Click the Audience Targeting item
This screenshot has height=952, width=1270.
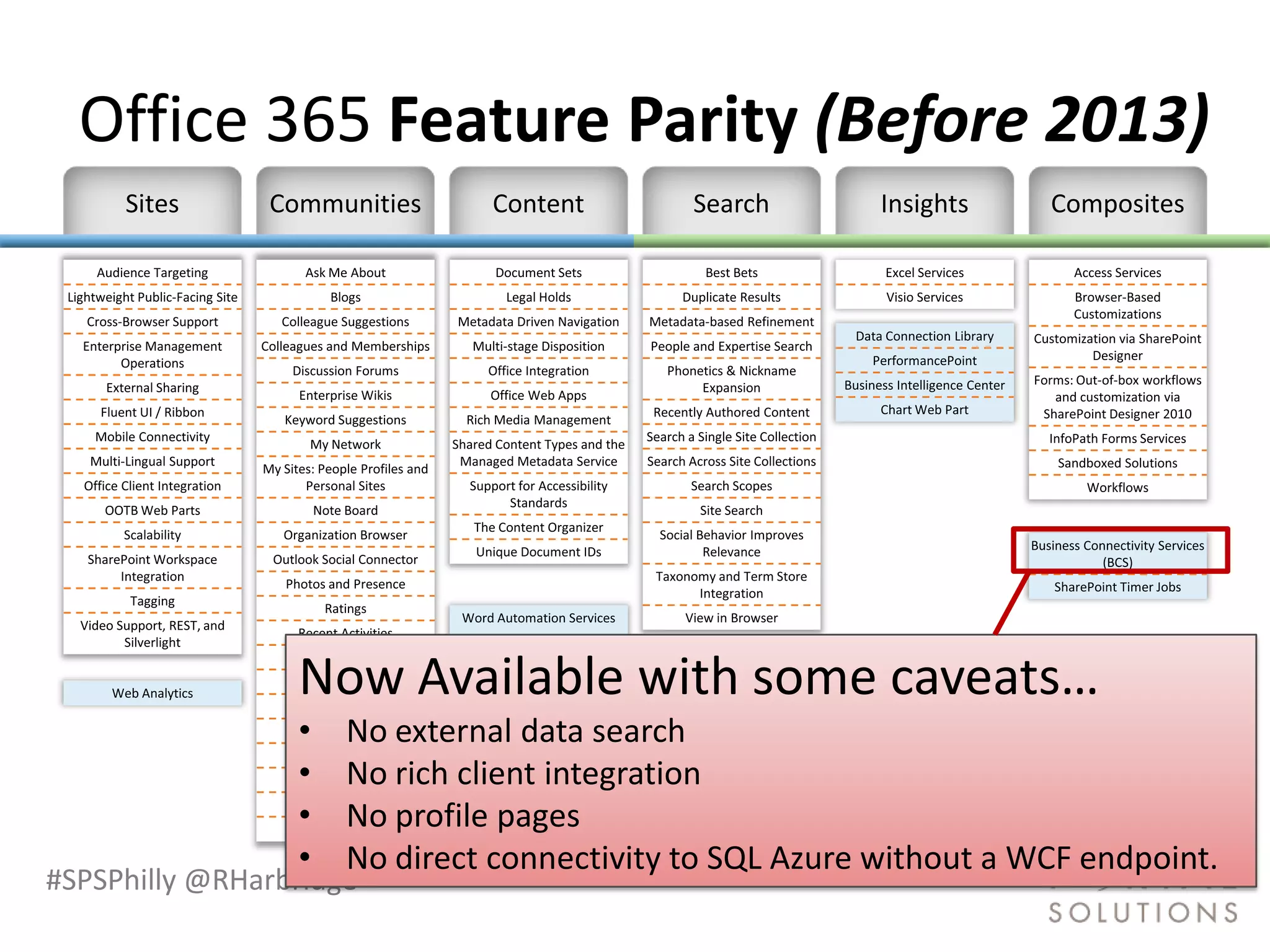tap(152, 273)
